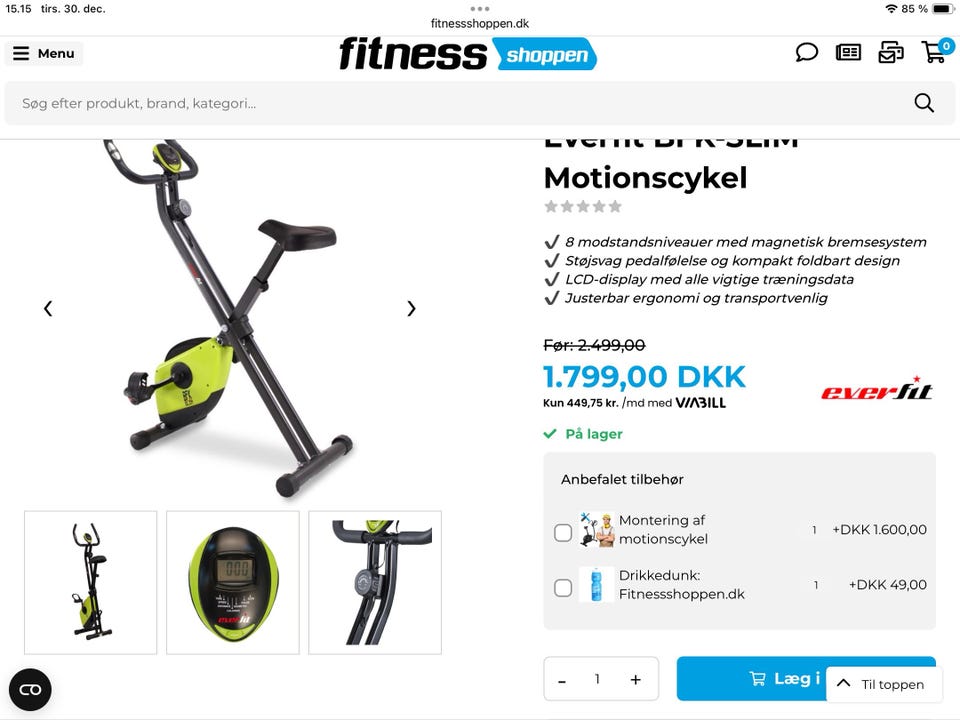Open the news/blog newspaper icon

click(848, 53)
